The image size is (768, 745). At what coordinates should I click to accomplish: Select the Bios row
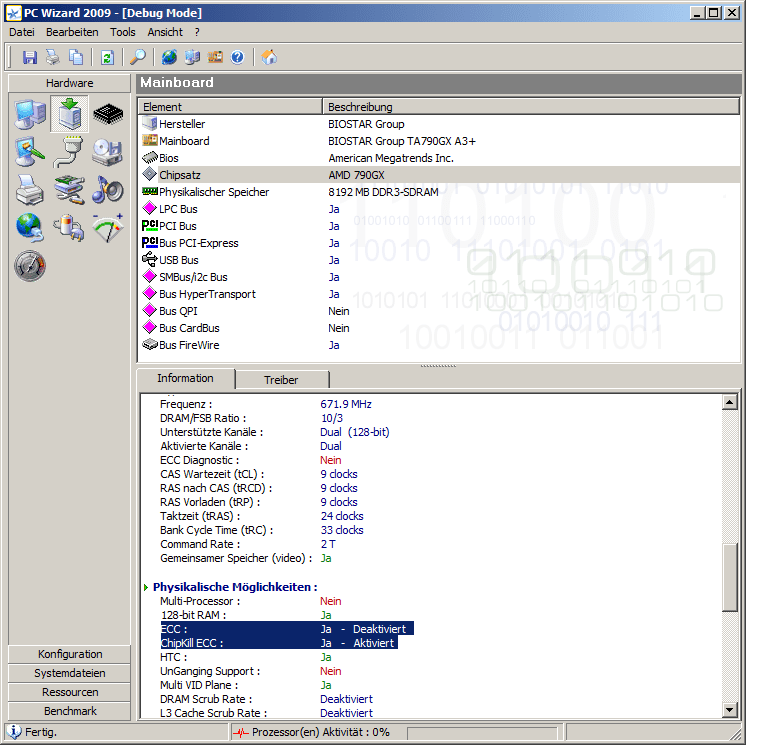tap(439, 158)
